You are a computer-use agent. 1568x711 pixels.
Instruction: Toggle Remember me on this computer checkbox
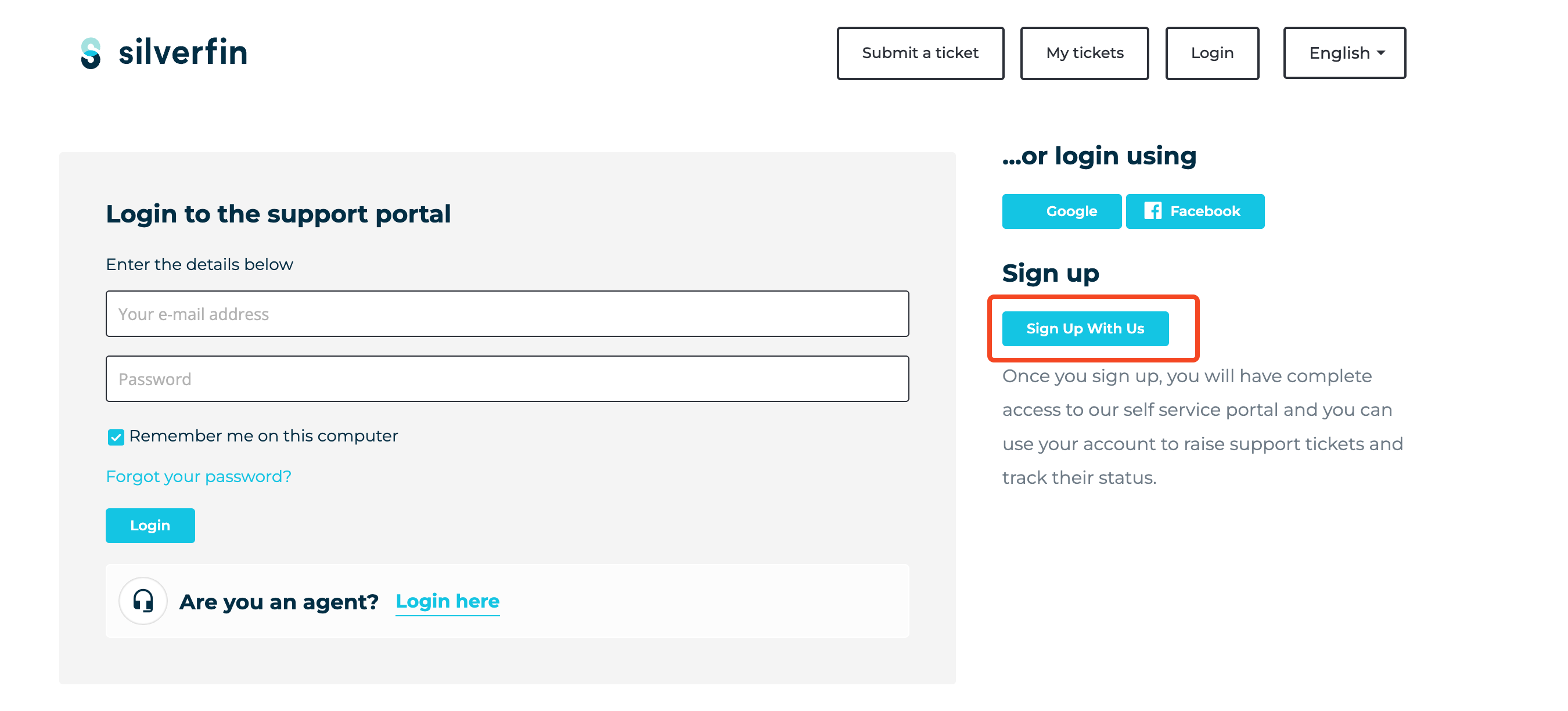point(116,436)
